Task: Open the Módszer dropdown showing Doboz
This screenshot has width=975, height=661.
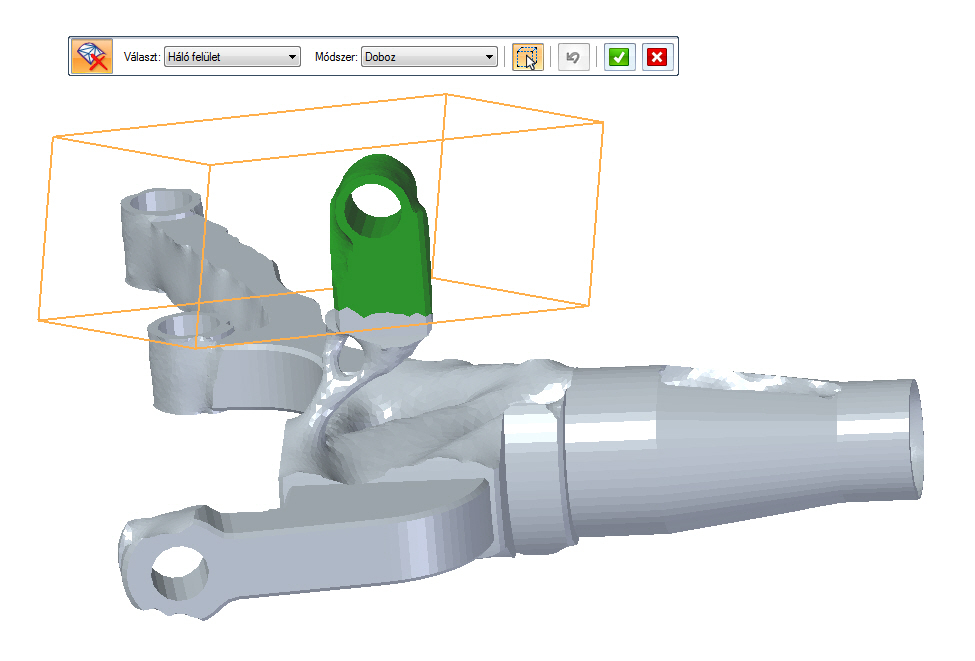Action: point(429,57)
